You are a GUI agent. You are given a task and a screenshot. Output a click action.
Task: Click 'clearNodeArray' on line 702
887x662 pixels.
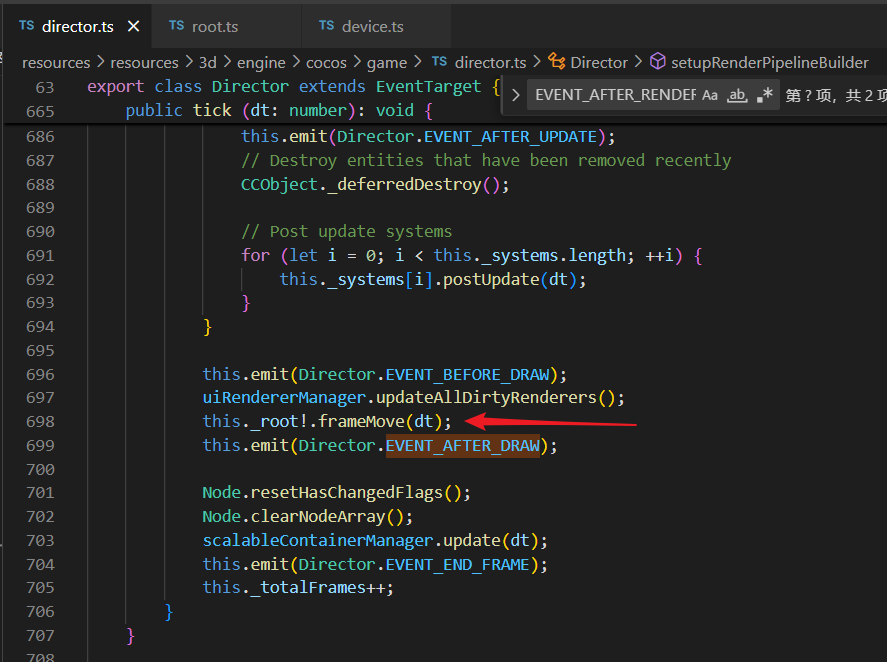[318, 517]
